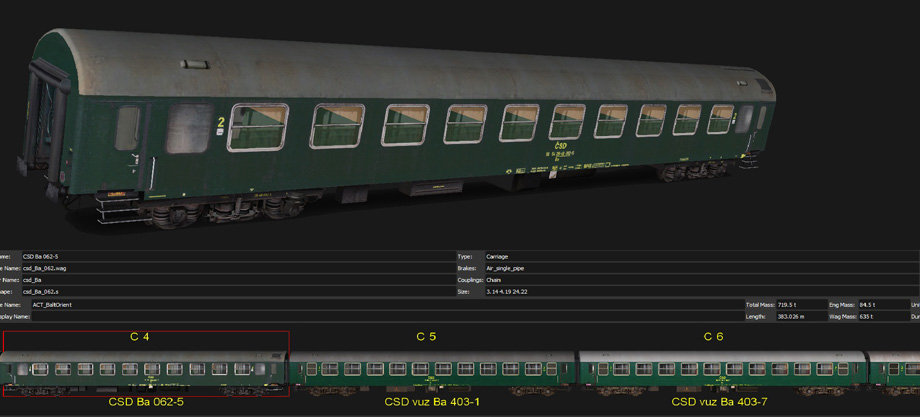
Task: Click the Size field 3.14 4.19 24.22
Action: tap(702, 291)
